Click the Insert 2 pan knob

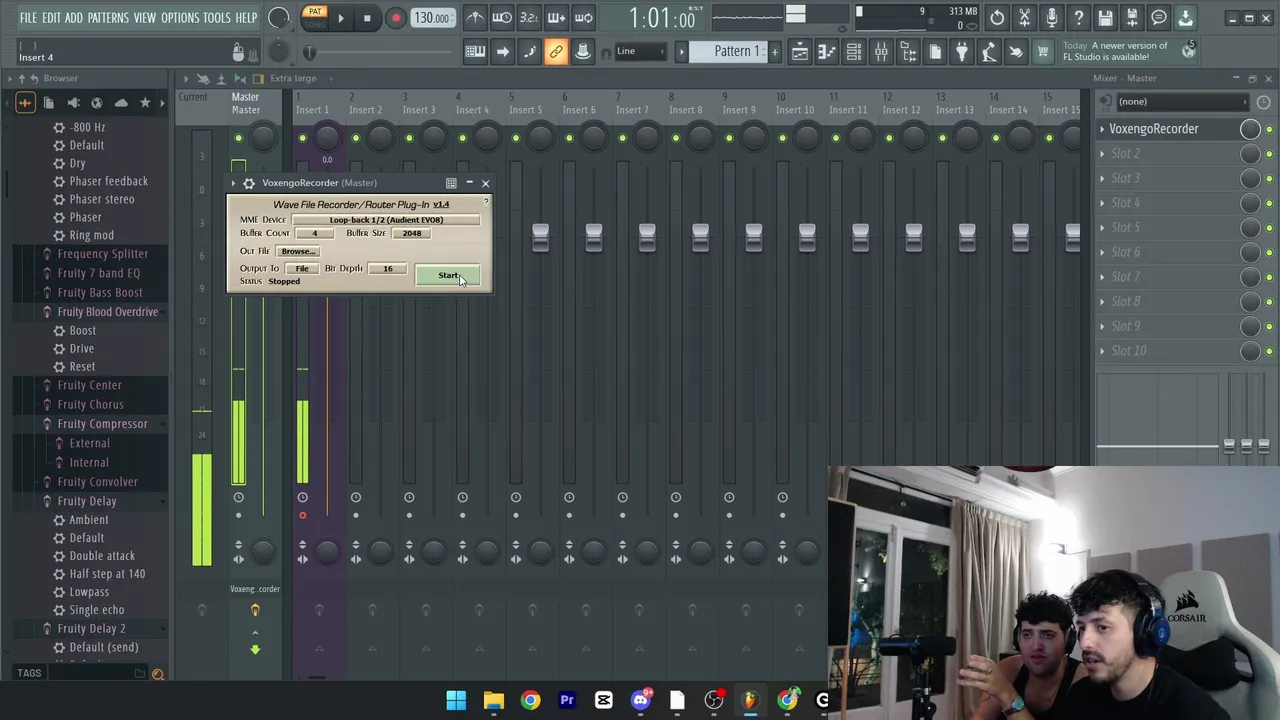pos(380,137)
